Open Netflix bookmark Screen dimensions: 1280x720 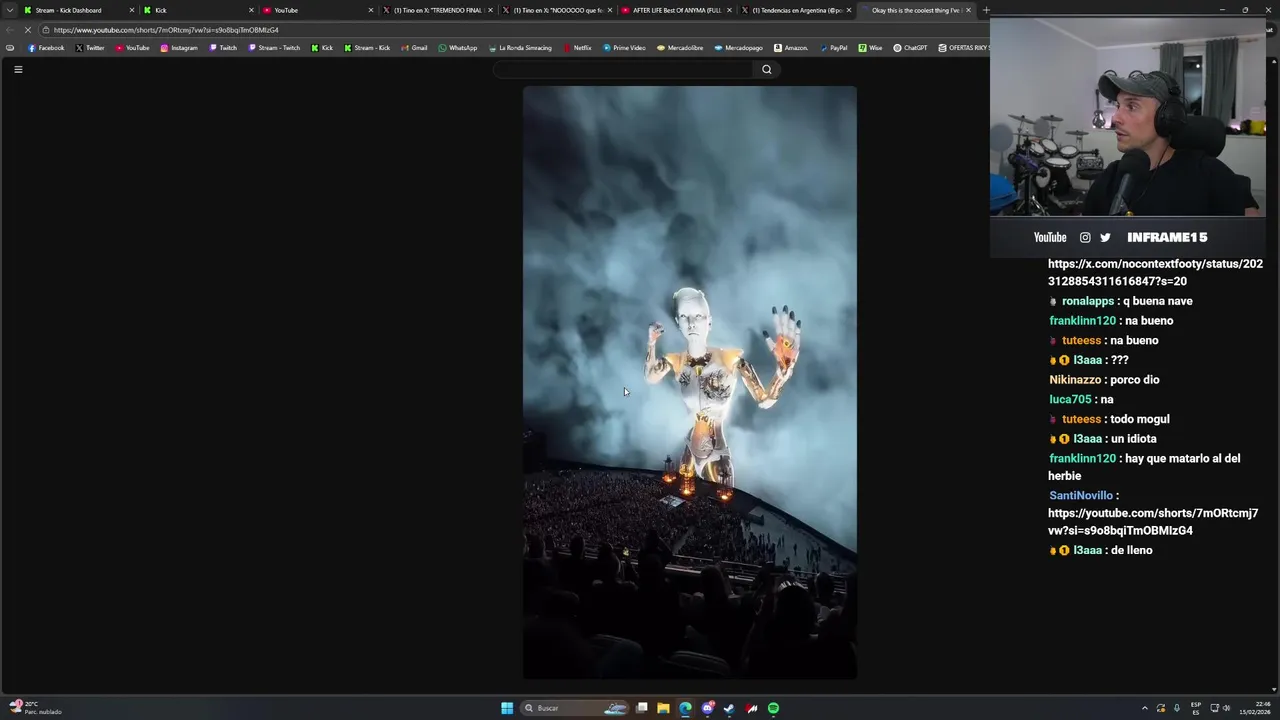pyautogui.click(x=577, y=48)
